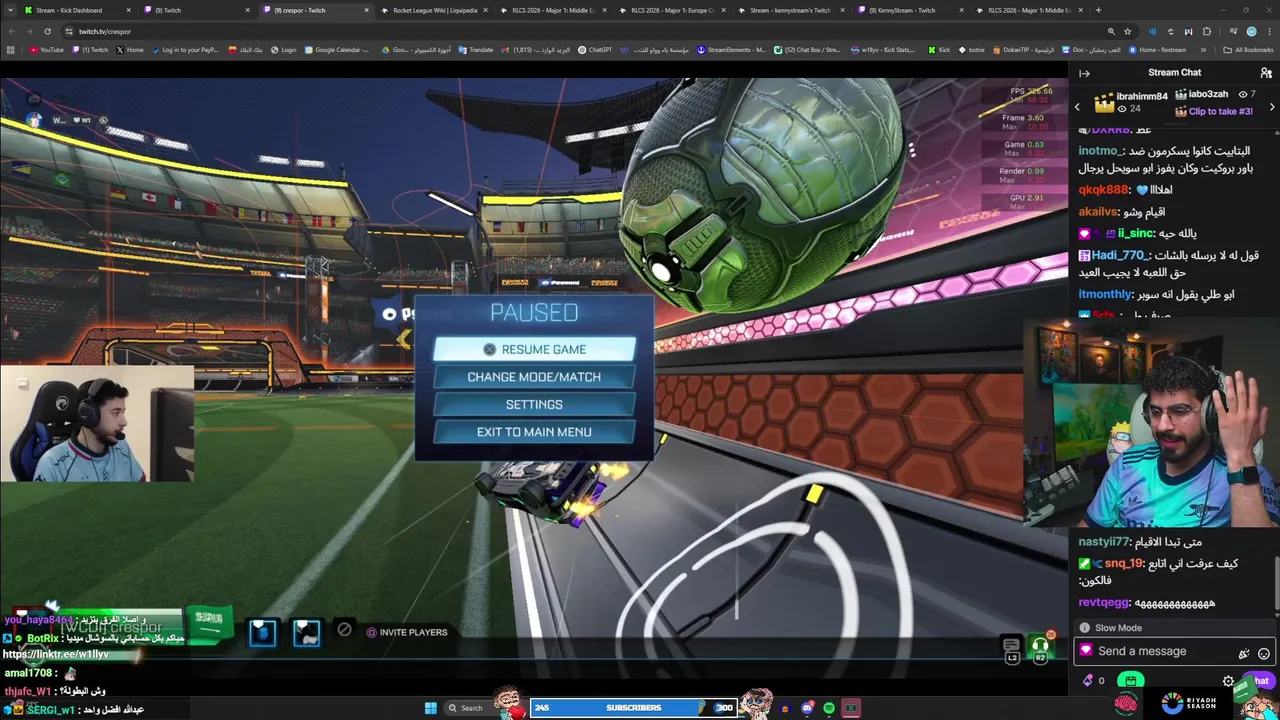Image resolution: width=1280 pixels, height=720 pixels.
Task: Resume the paused Rocket League game
Action: (534, 349)
